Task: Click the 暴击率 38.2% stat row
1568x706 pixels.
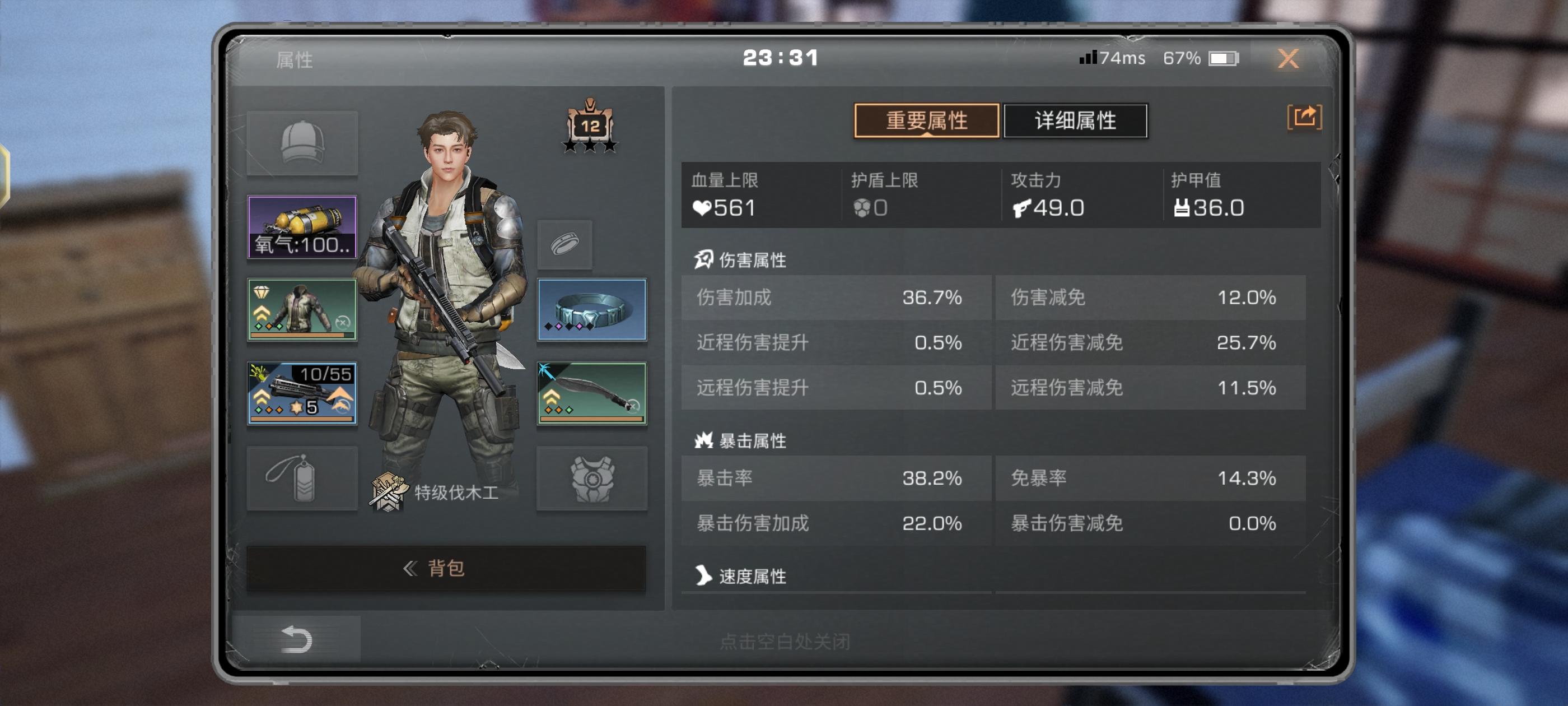Action: 836,478
